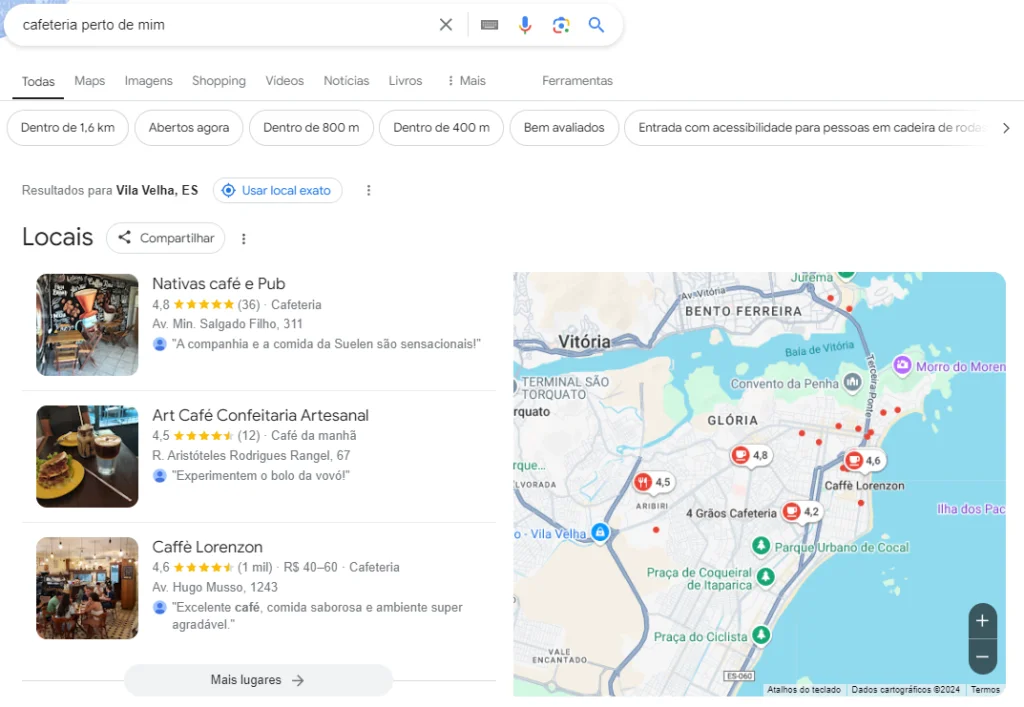This screenshot has height=707, width=1024.
Task: Click the Caffè Lorenzon photo
Action: 87,588
